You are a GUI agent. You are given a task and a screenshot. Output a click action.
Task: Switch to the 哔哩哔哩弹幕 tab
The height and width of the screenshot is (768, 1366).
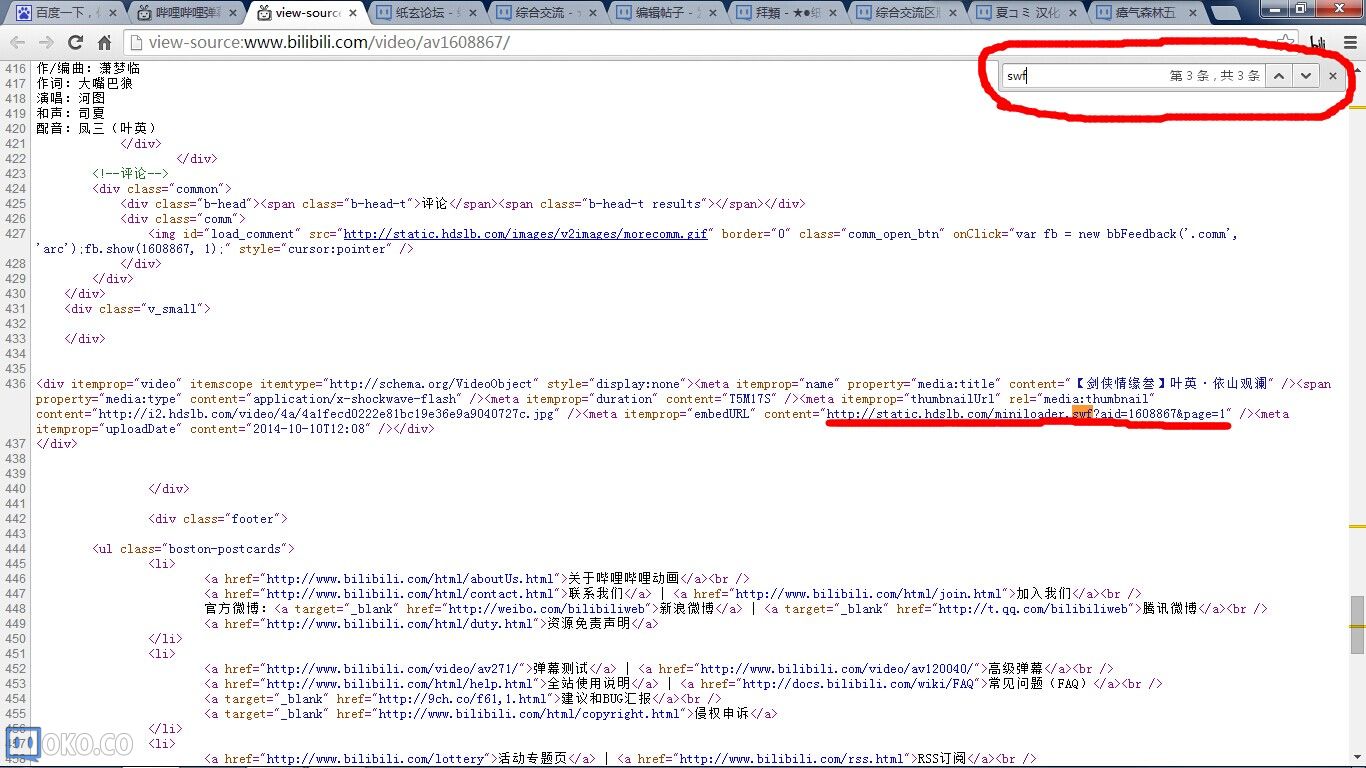pyautogui.click(x=183, y=13)
